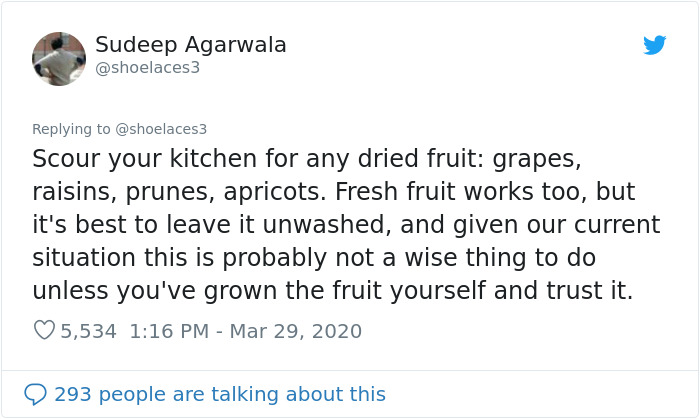Click the Twitter bird logo
Viewport: 700px width, 419px height.
click(655, 45)
